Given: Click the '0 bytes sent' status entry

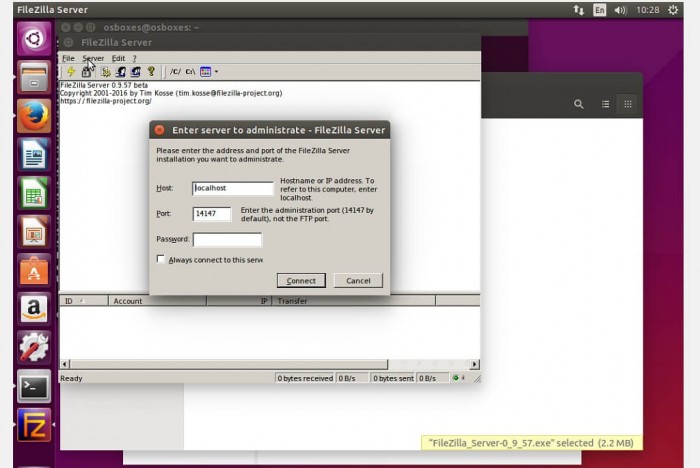Looking at the screenshot, I should pos(393,378).
